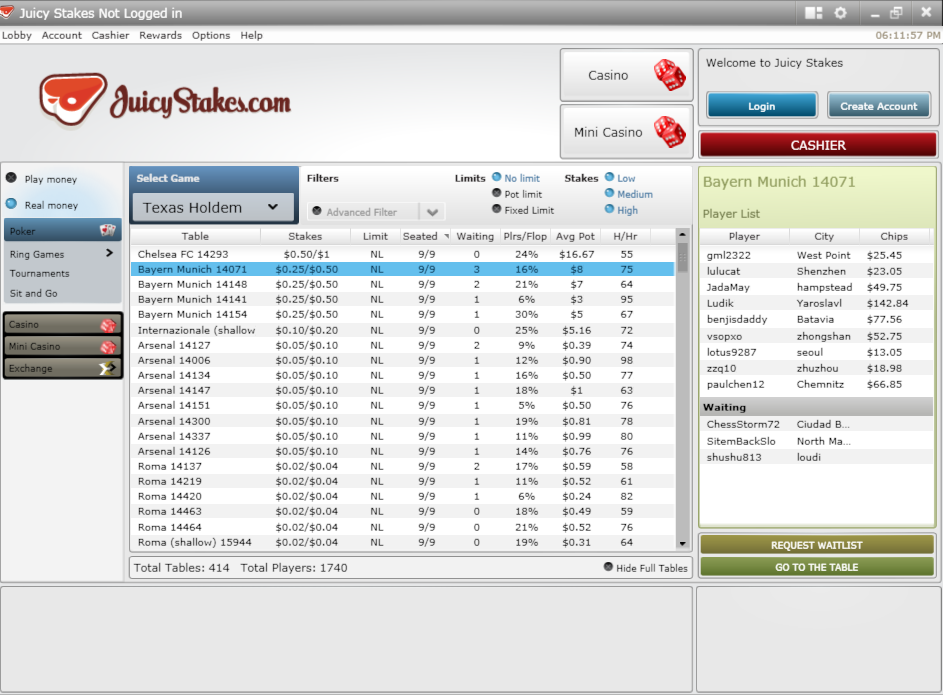Viewport: 943px width, 695px height.
Task: Open the Help menu
Action: pos(251,35)
